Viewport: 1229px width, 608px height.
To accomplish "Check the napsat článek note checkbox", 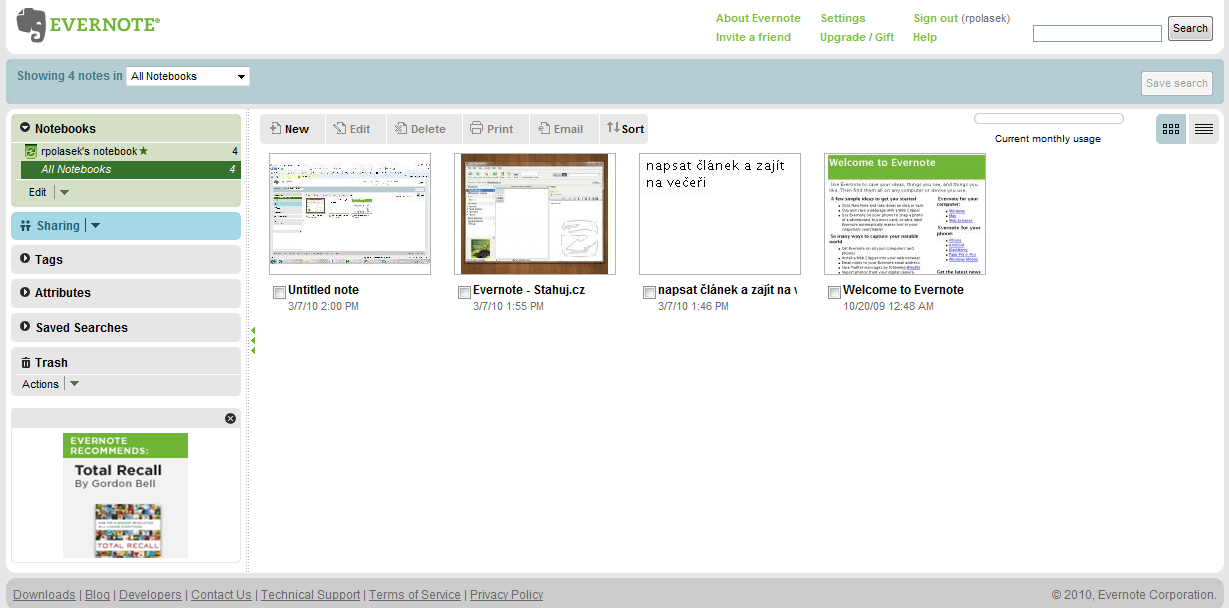I will 649,292.
